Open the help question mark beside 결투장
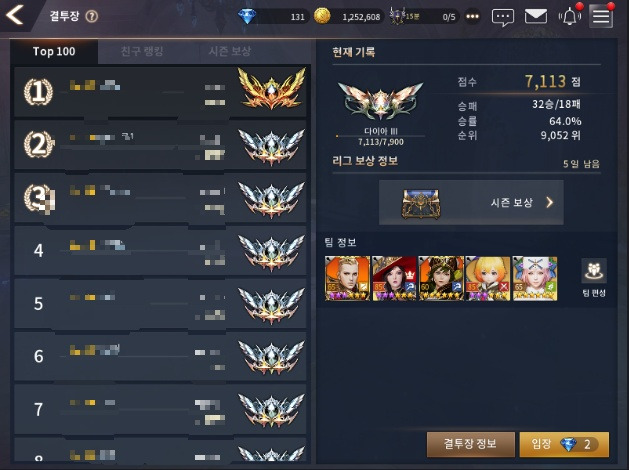629x470 pixels. (92, 16)
